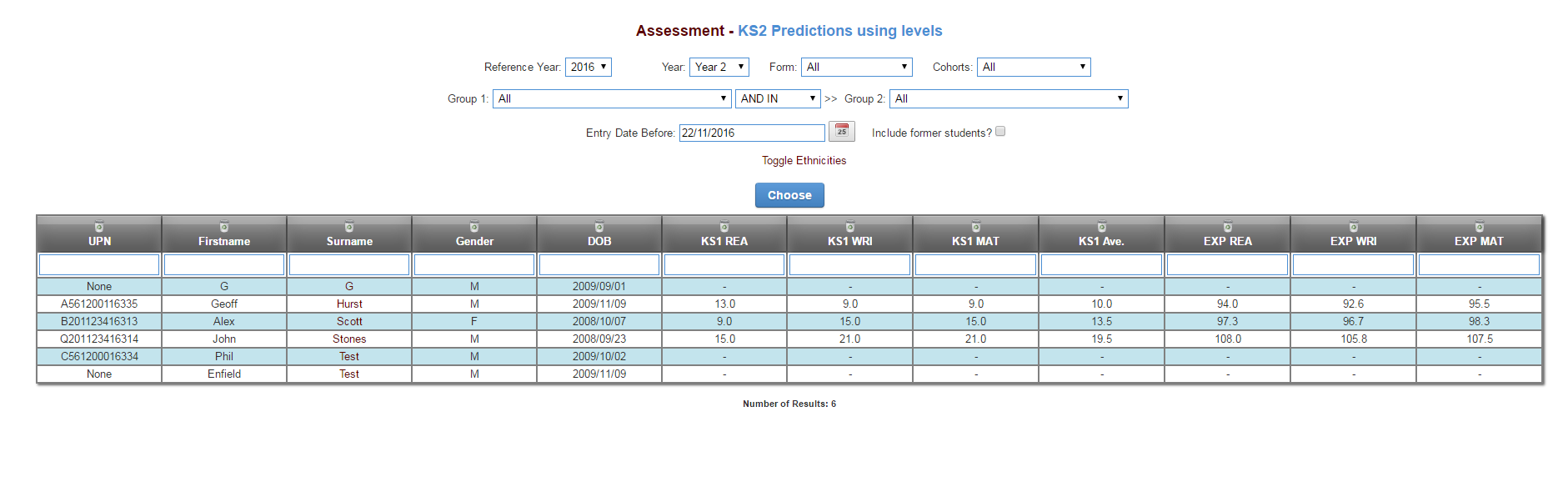Click the Toggle Ethnicities link
This screenshot has height=487, width=1568.
[804, 161]
